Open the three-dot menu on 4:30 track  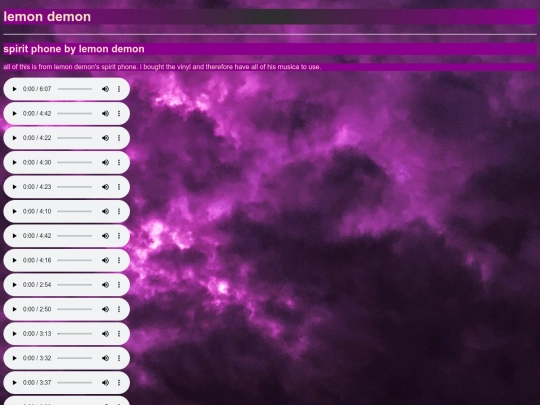[119, 162]
